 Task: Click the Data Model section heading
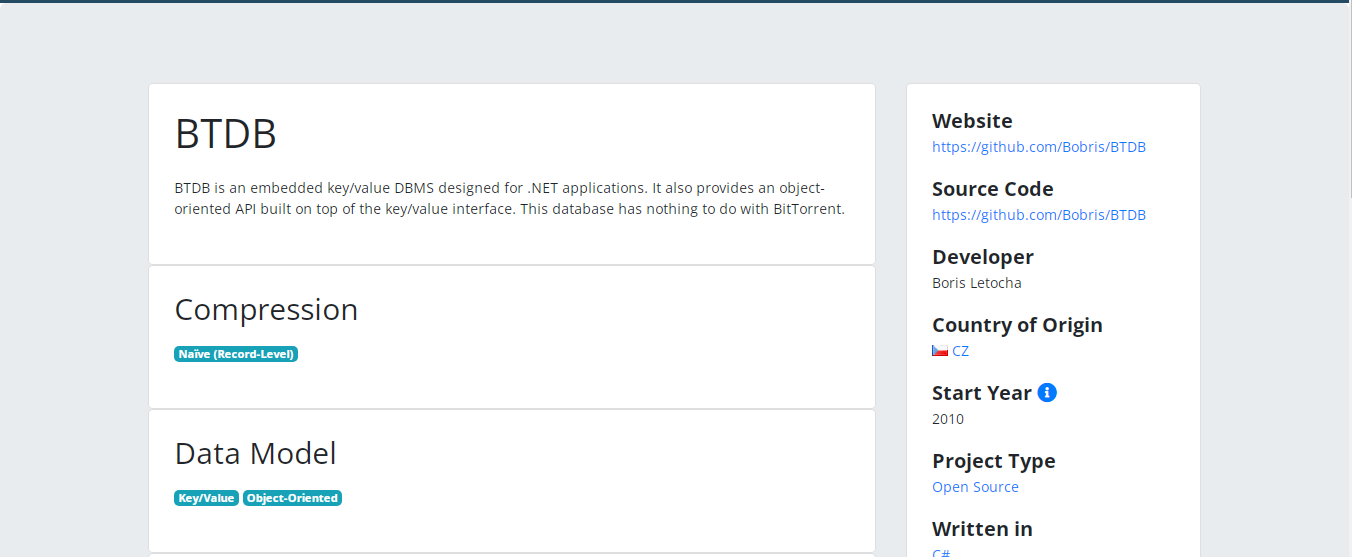(x=256, y=454)
